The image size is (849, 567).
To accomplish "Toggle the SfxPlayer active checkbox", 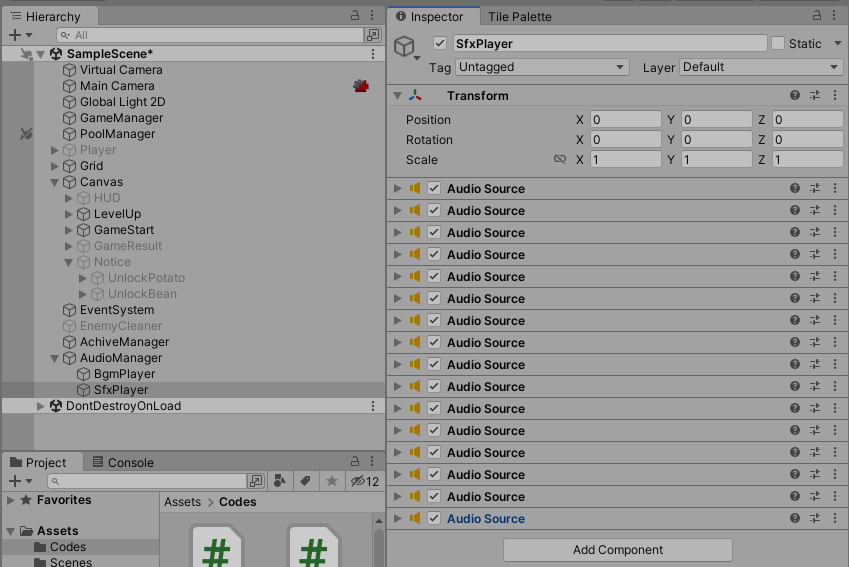I will pos(440,43).
